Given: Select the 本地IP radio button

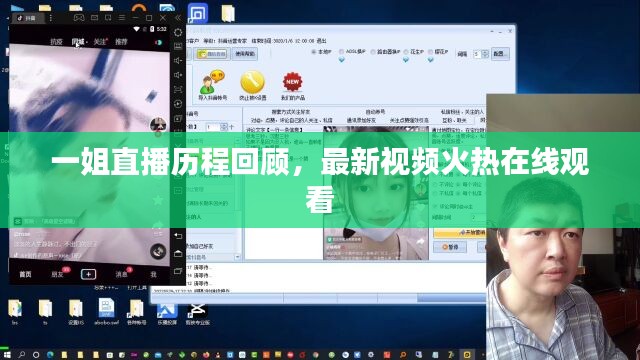Looking at the screenshot, I should coord(314,52).
